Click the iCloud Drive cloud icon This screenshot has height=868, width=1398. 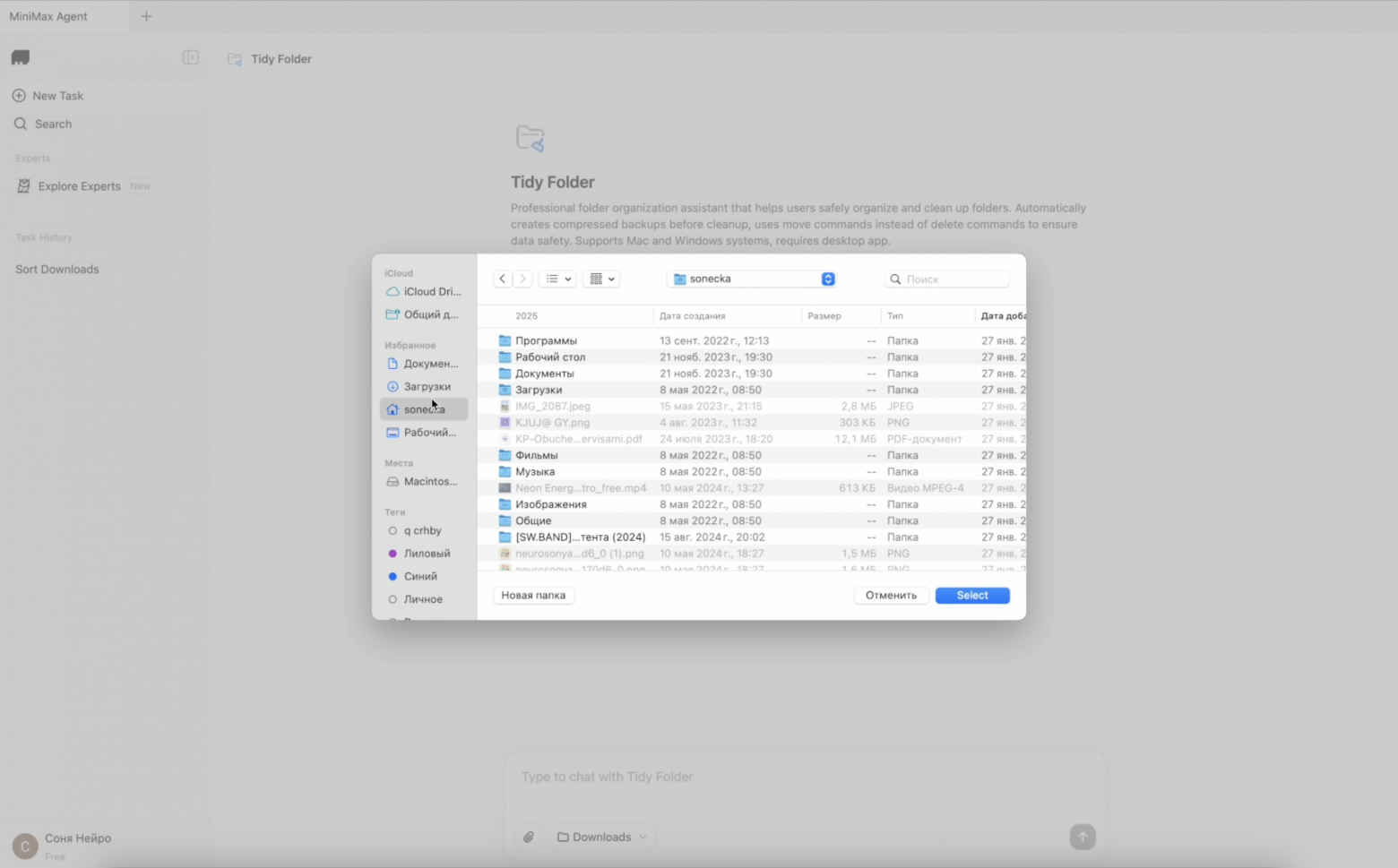393,292
